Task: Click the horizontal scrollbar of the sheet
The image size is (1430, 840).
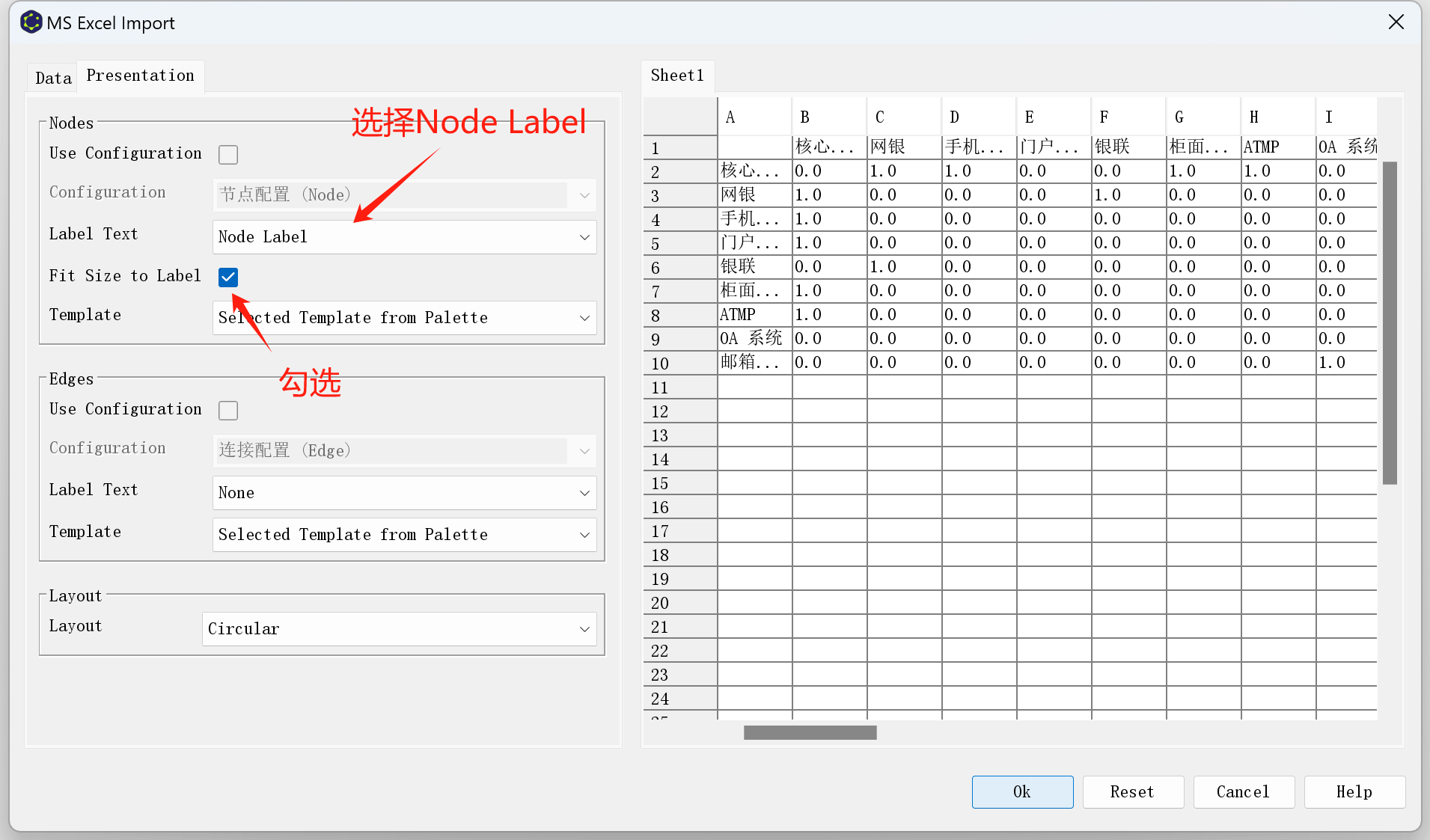Action: coord(810,733)
